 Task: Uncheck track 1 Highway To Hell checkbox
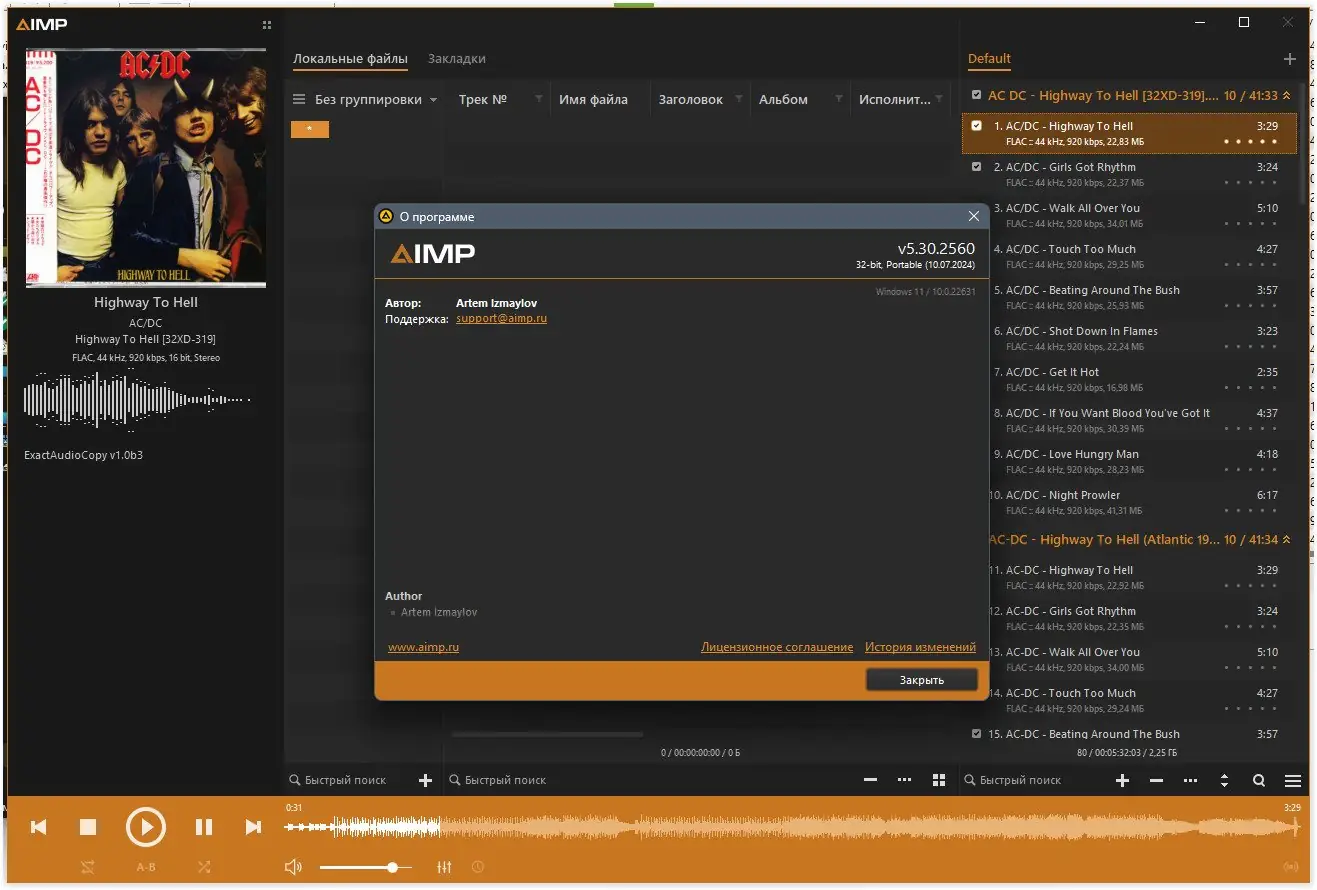977,126
